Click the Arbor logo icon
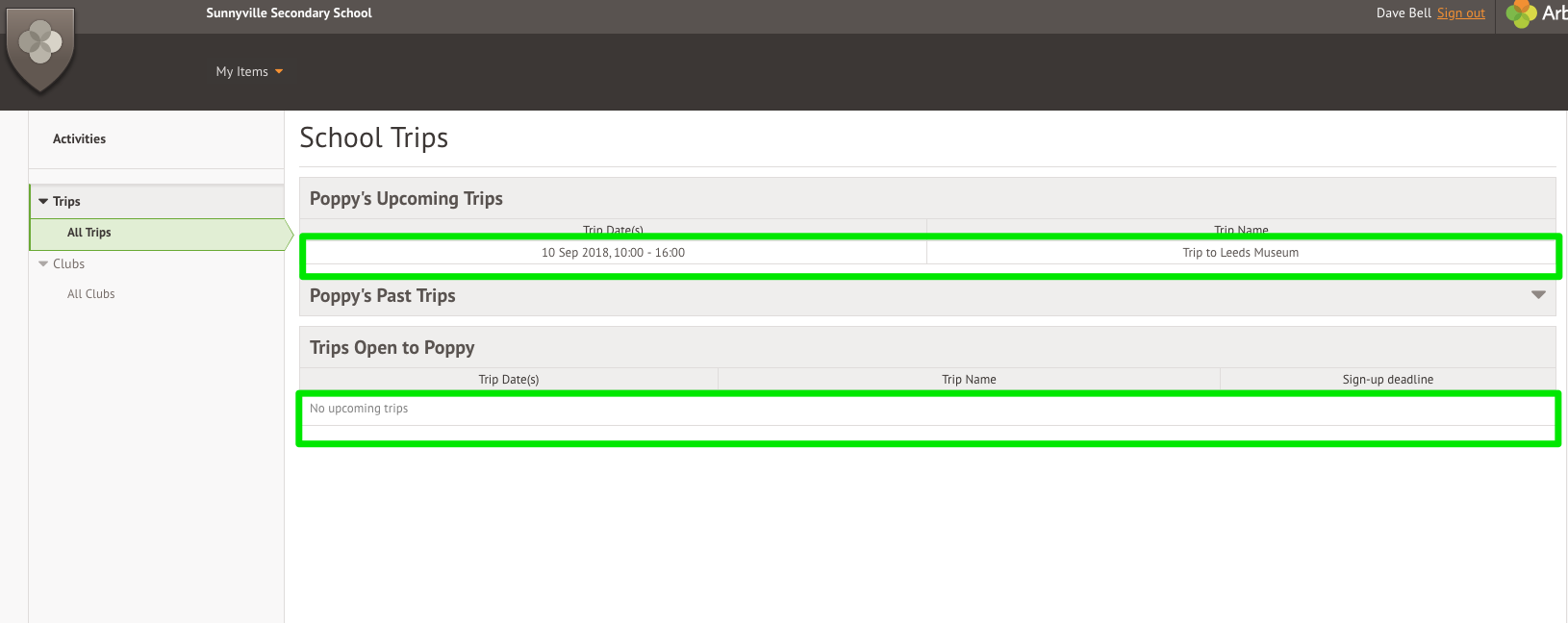Viewport: 1568px width, 623px height. click(1521, 13)
